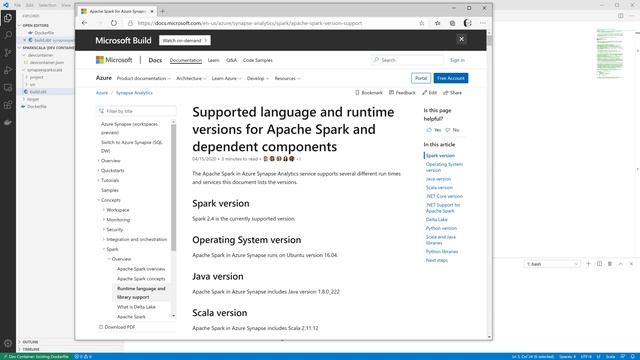Open Manage gear icon in VS Code
640x360 pixels.
8,343
